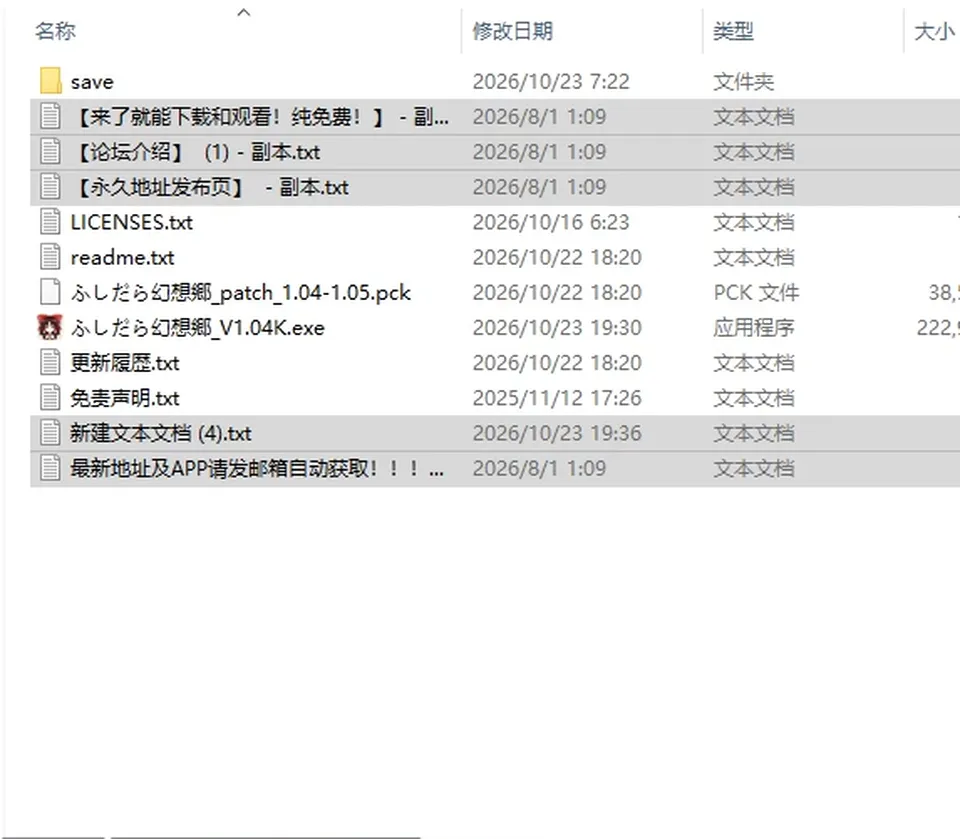
Task: Click the character icon of ふしだら幻想郷_V1.04K.exe
Action: pos(50,328)
